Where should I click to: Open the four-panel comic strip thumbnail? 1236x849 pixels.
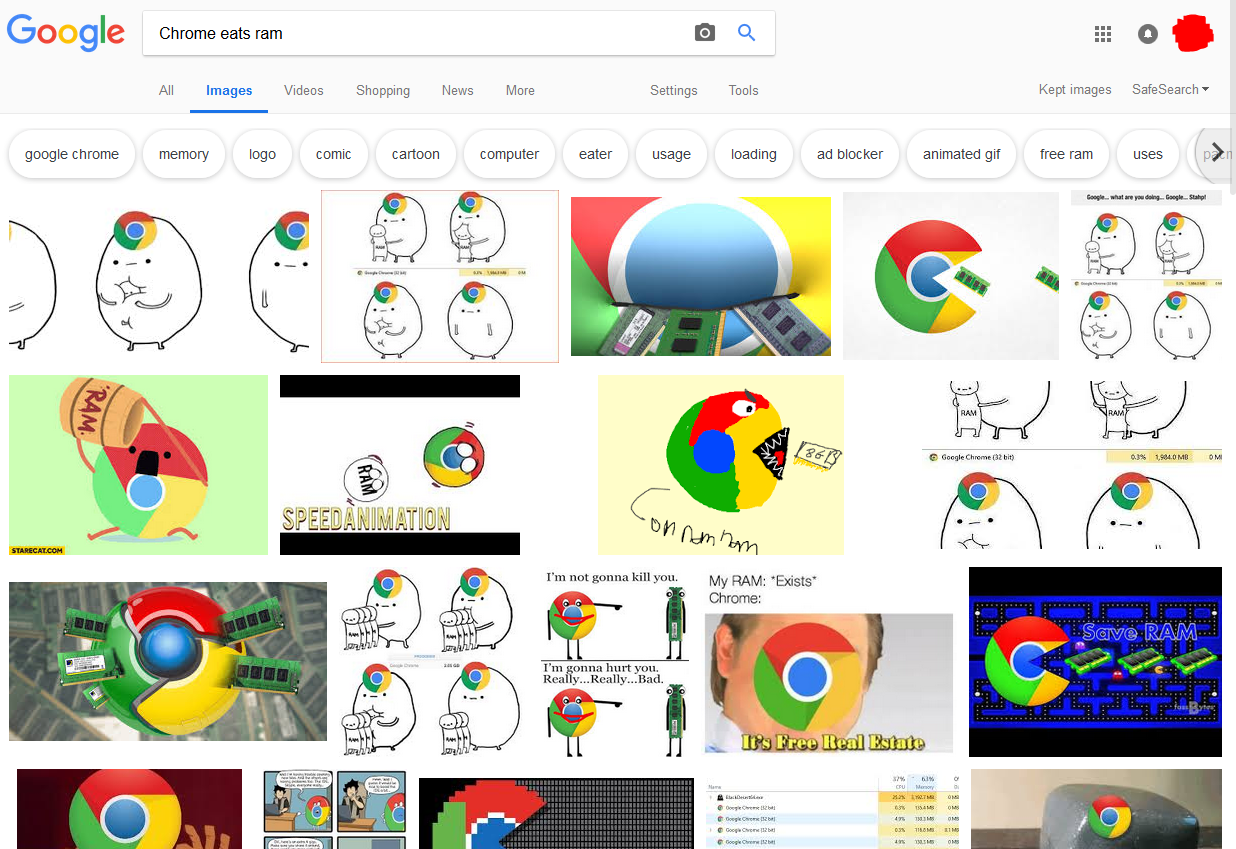coord(335,809)
